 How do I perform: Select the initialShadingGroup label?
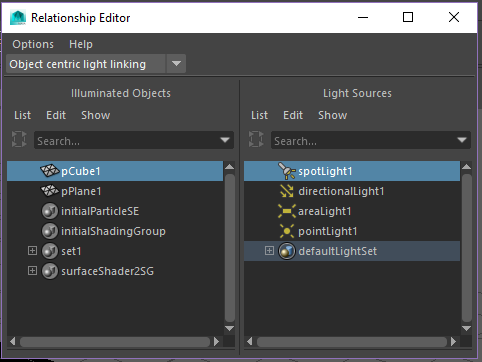coord(113,231)
